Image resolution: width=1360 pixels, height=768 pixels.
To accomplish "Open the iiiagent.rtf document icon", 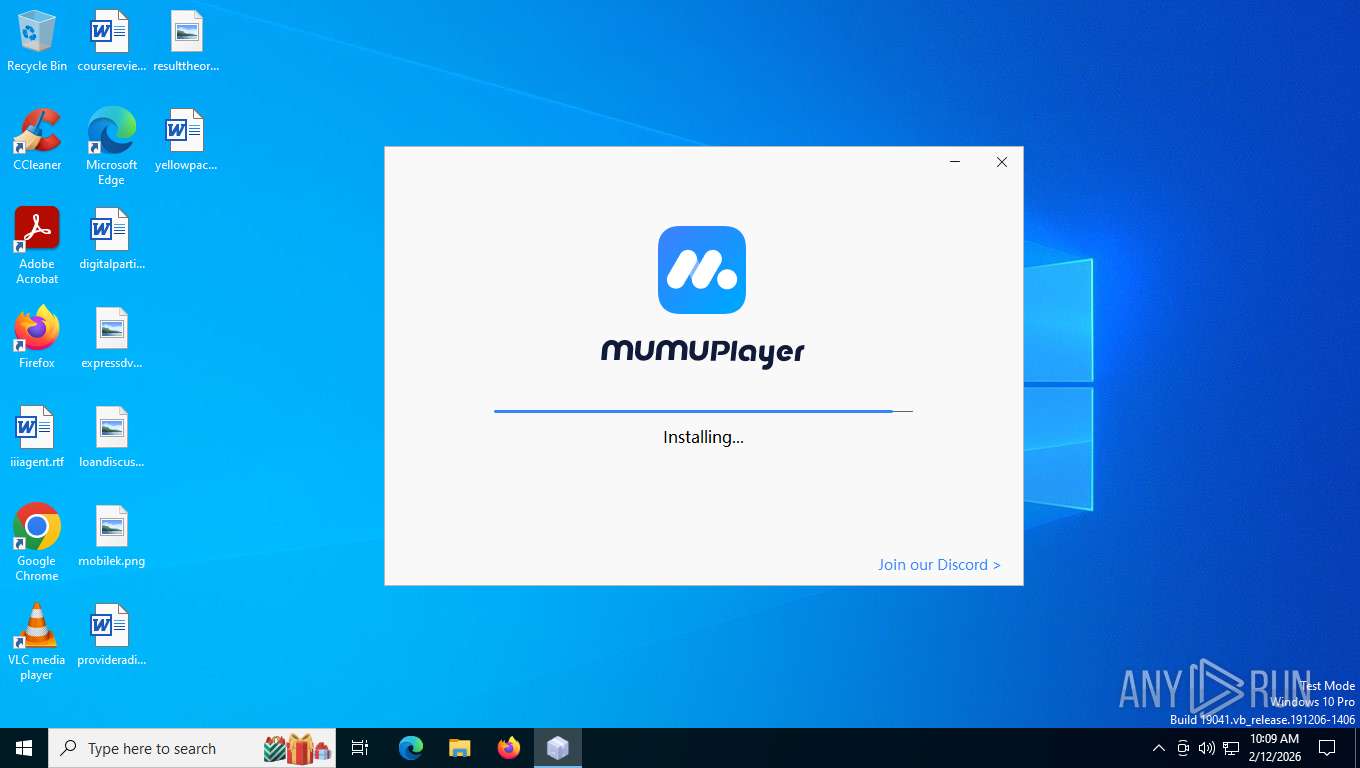I will [x=37, y=437].
